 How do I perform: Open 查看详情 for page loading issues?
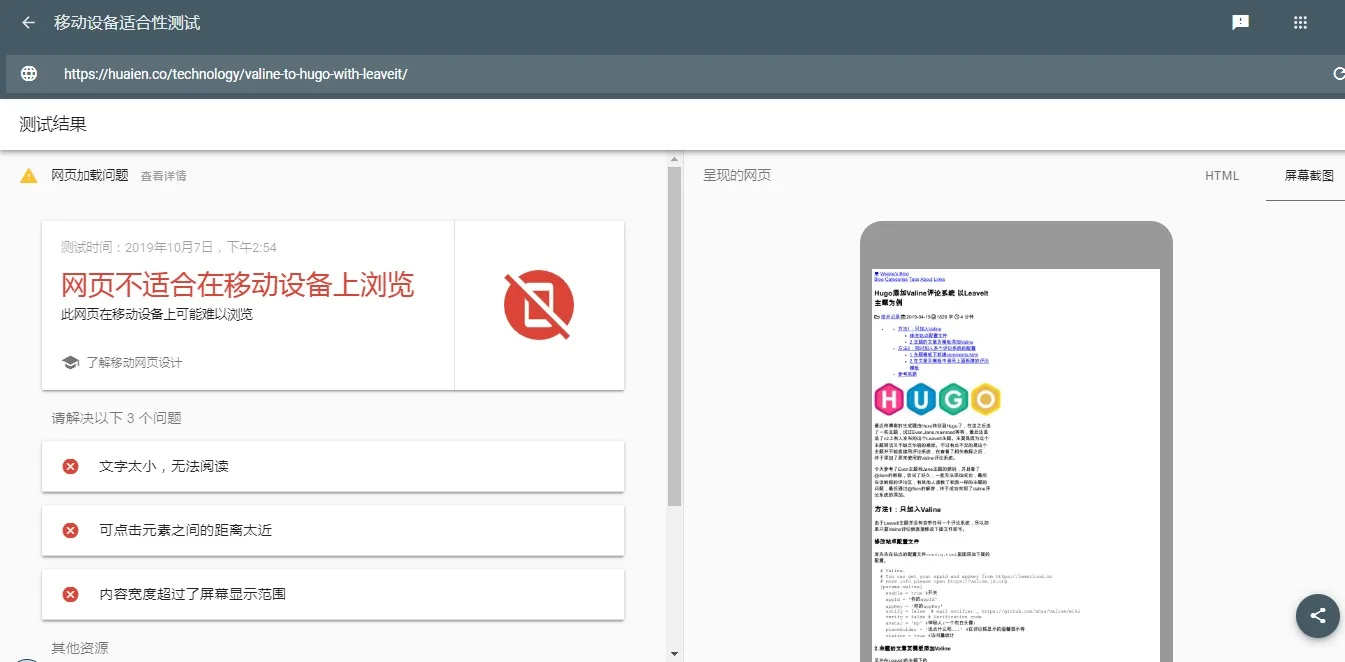click(x=163, y=176)
